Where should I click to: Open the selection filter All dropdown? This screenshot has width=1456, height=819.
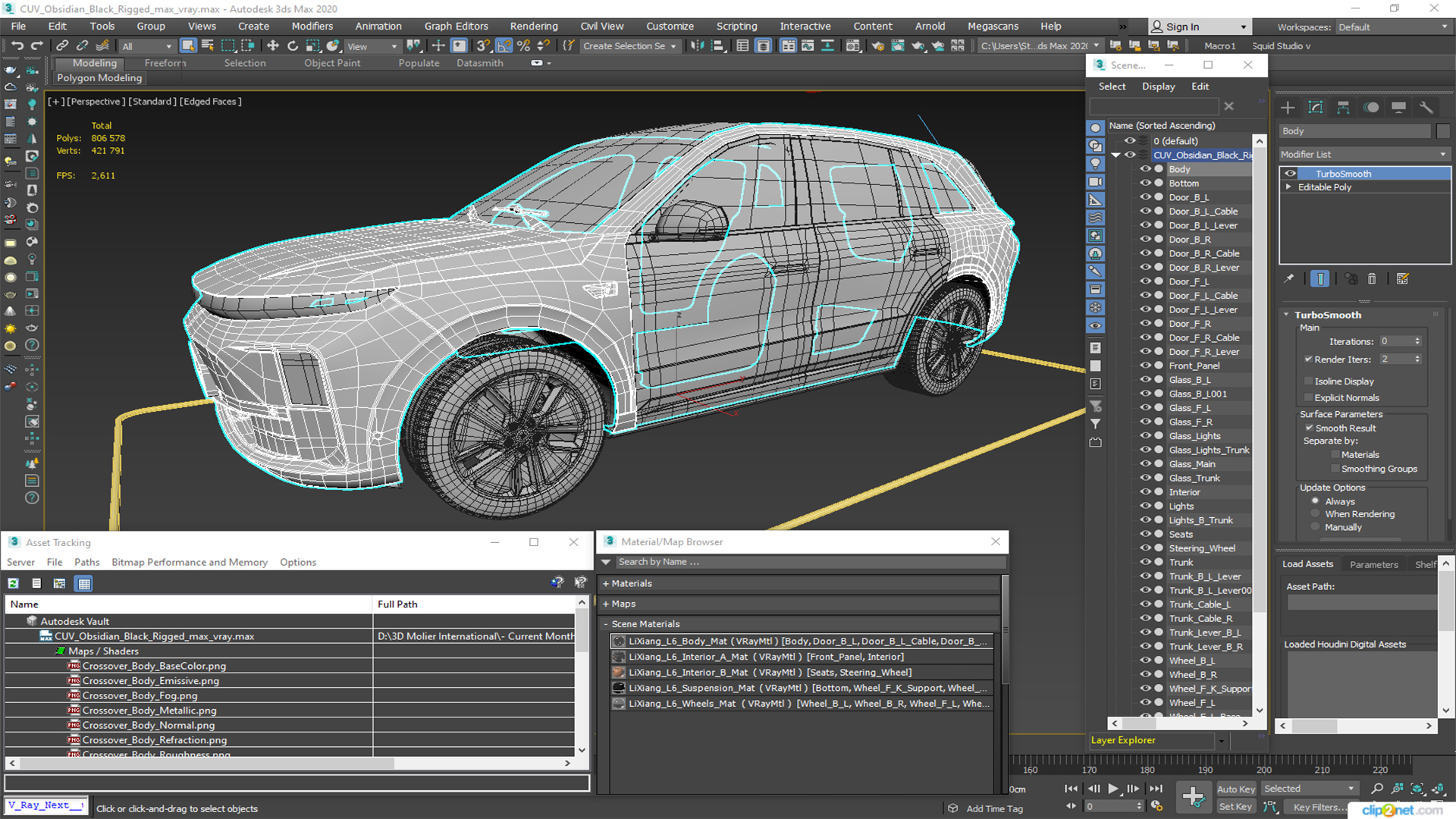pyautogui.click(x=147, y=46)
